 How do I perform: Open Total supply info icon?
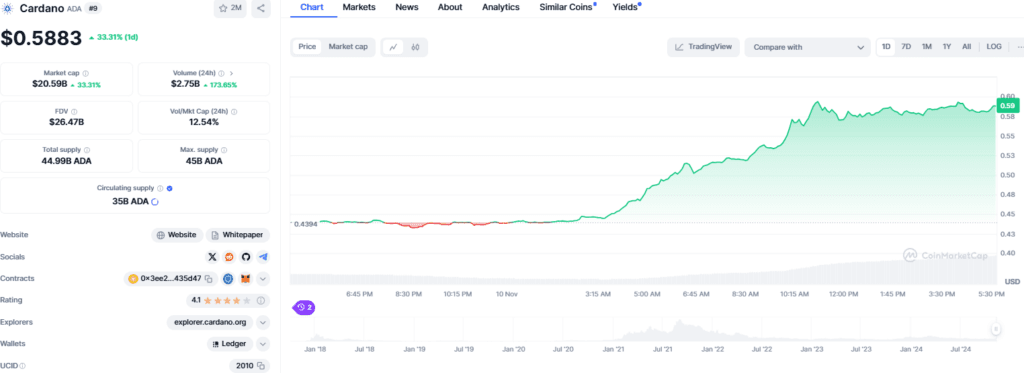coord(87,150)
